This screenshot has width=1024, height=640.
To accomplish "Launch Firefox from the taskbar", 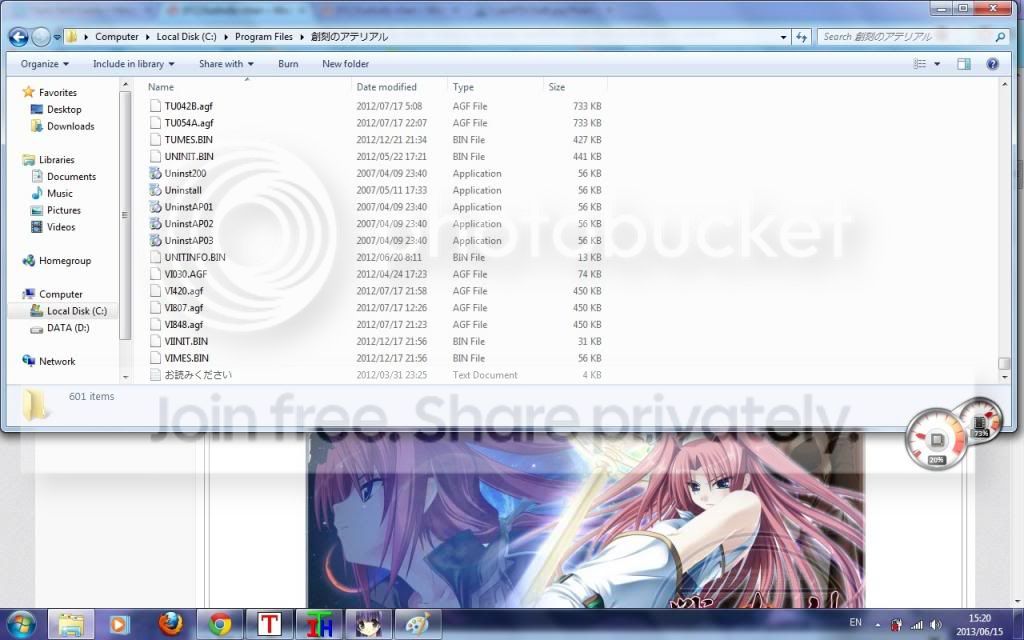I will click(171, 624).
